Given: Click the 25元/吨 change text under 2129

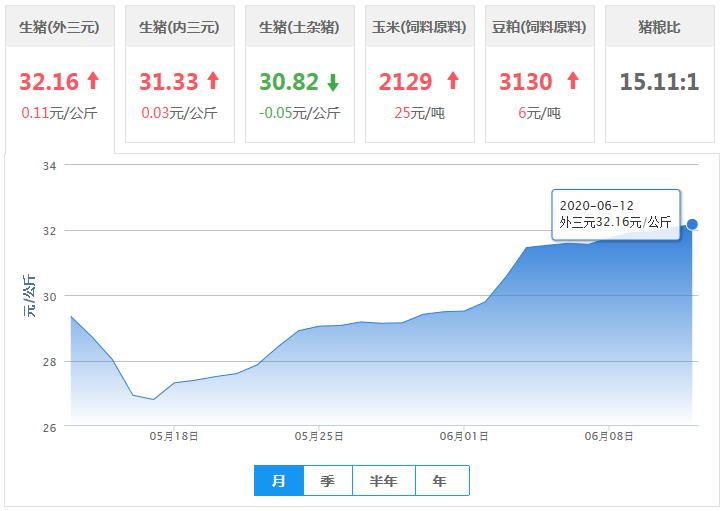Looking at the screenshot, I should [419, 113].
